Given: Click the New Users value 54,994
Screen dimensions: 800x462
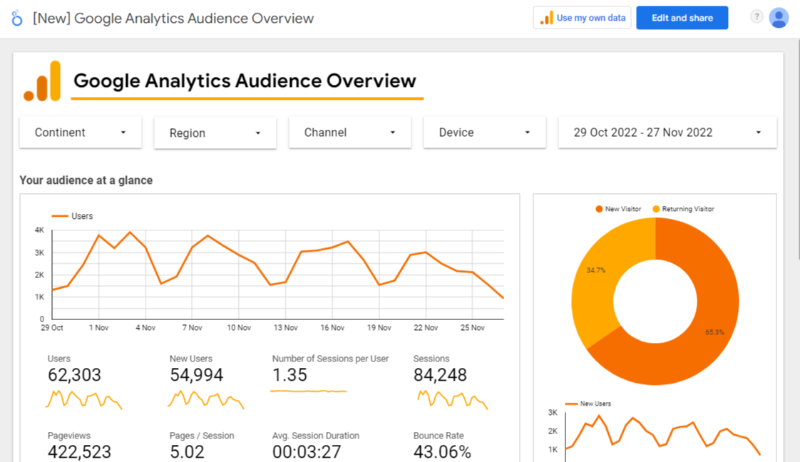Looking at the screenshot, I should [x=196, y=375].
